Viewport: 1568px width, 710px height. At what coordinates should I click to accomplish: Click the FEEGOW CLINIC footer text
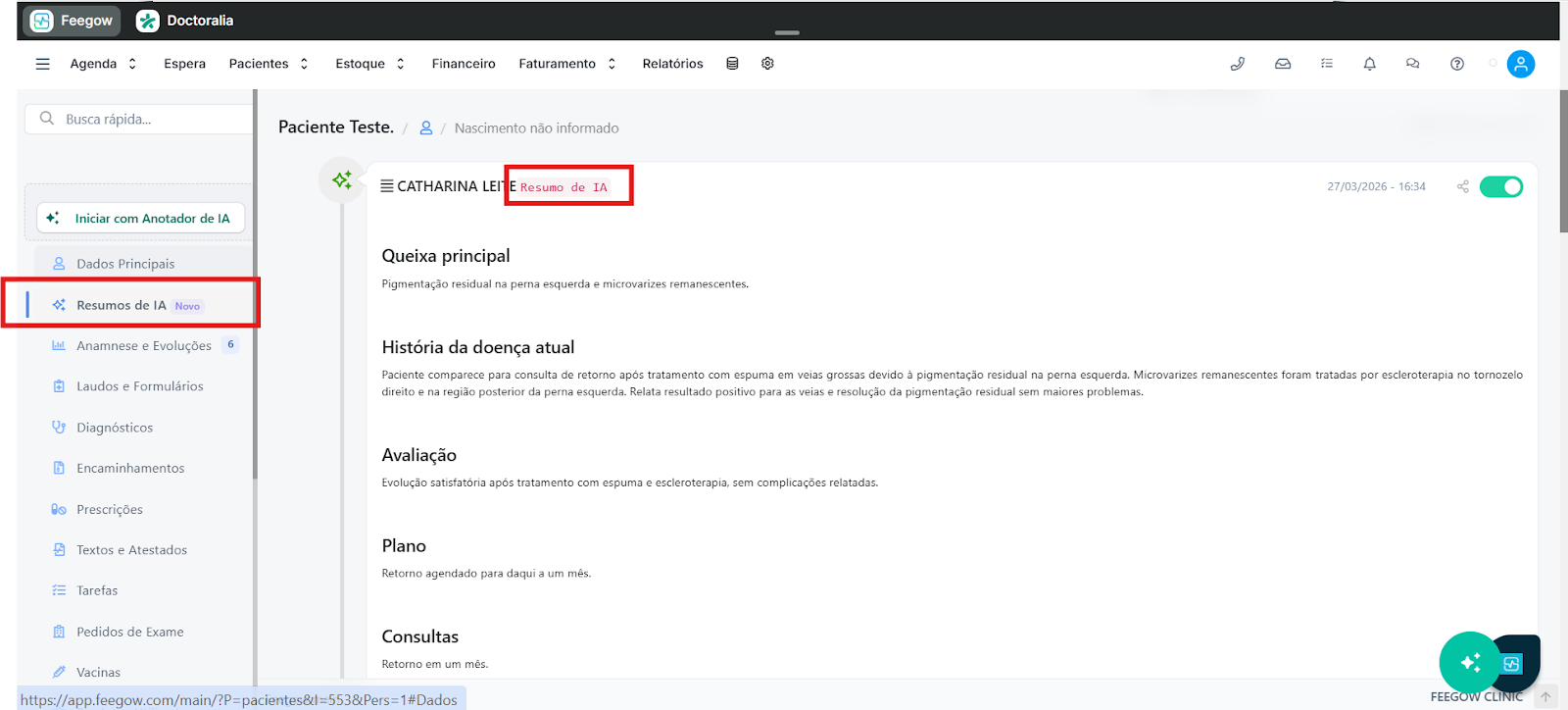(x=1476, y=697)
